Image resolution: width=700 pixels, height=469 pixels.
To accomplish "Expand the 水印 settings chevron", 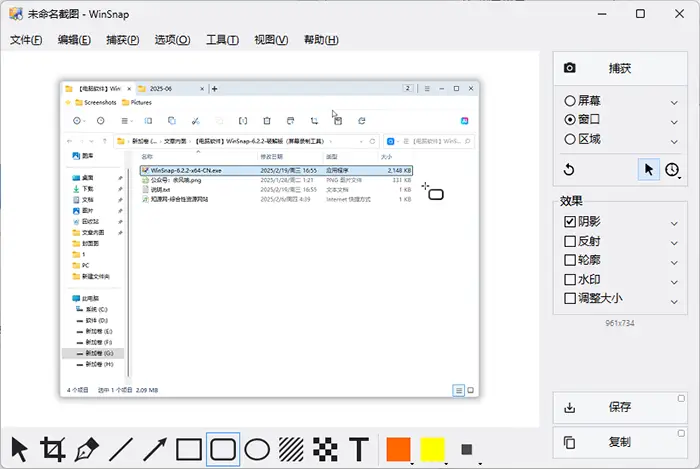I will click(674, 282).
